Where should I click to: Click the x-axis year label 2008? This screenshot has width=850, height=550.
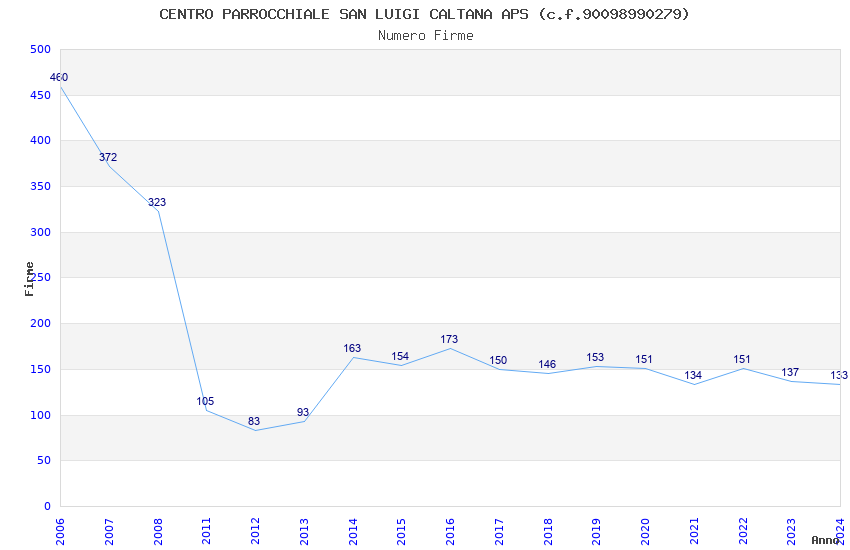coord(157,531)
